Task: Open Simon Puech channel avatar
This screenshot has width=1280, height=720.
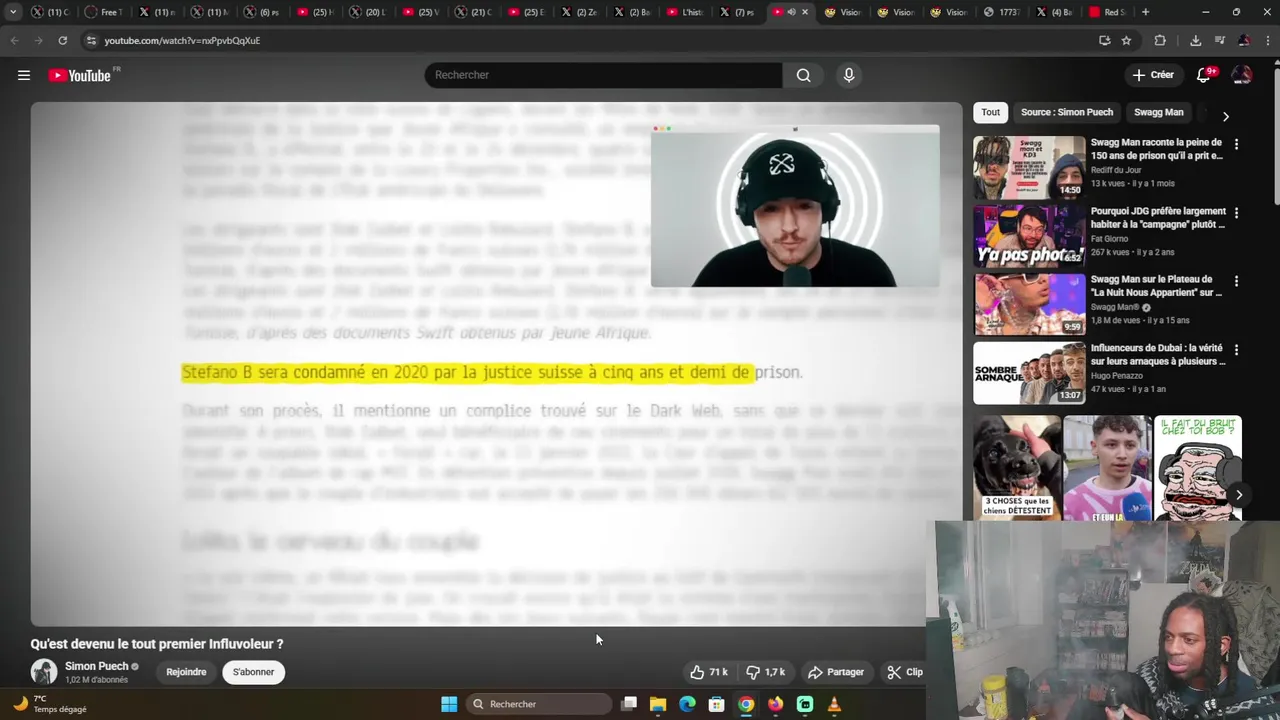Action: (x=44, y=672)
